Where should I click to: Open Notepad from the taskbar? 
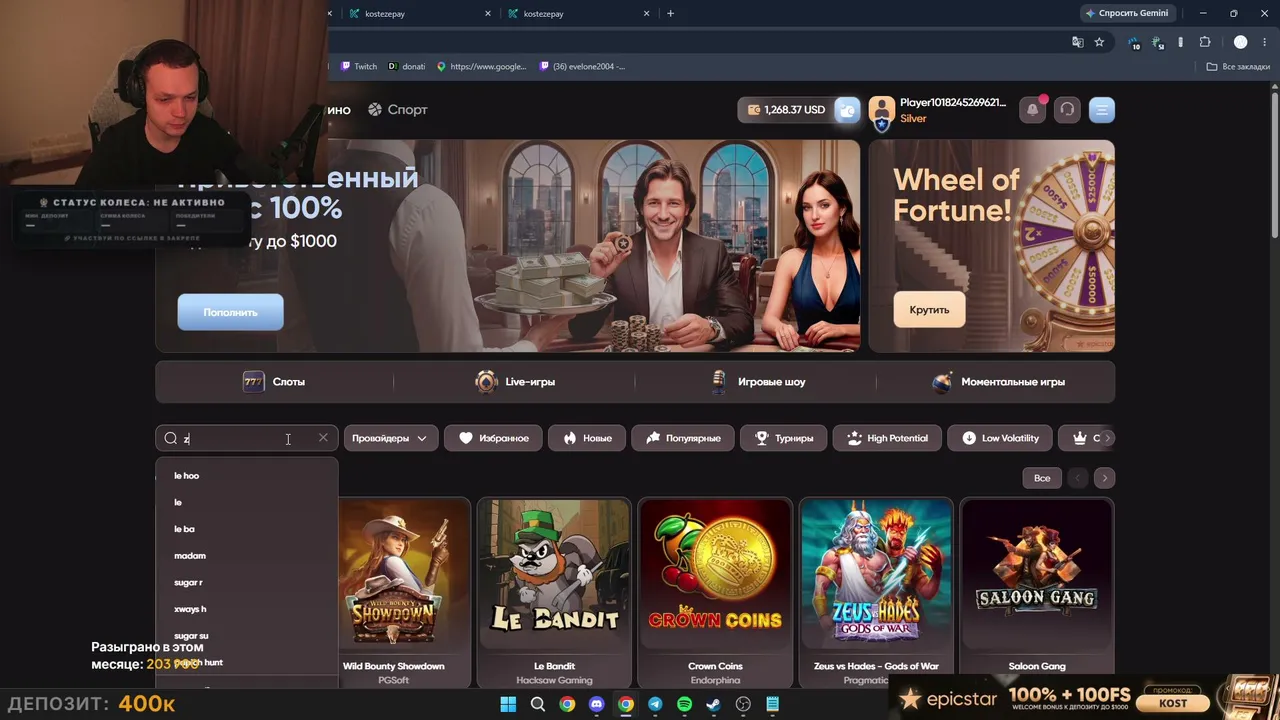coord(772,704)
